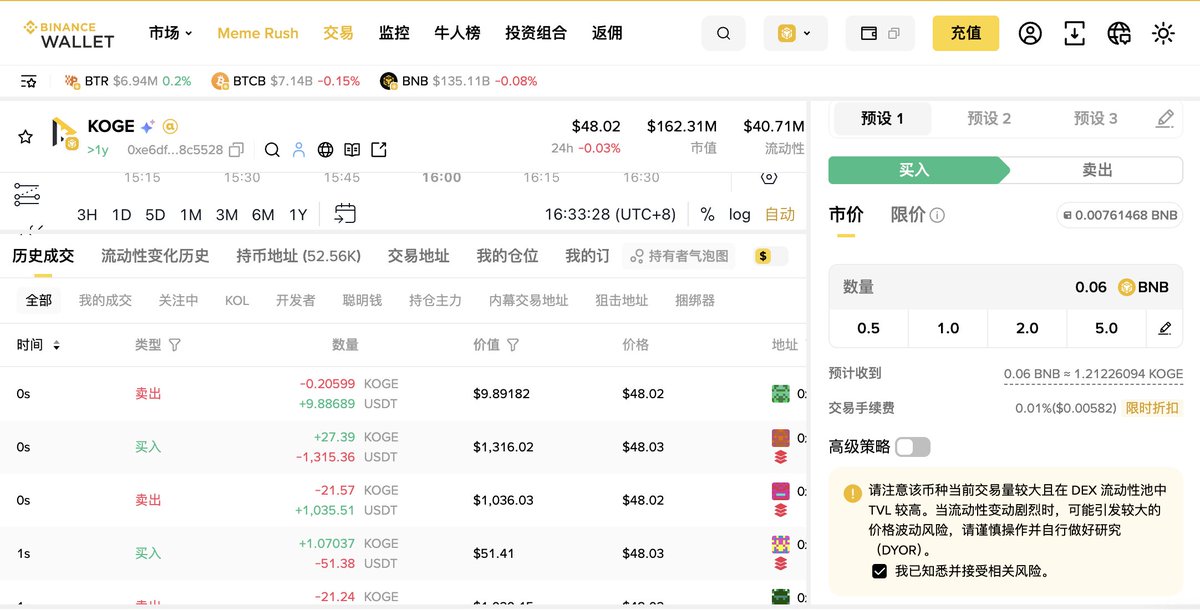Open the date range calendar icon

[345, 213]
